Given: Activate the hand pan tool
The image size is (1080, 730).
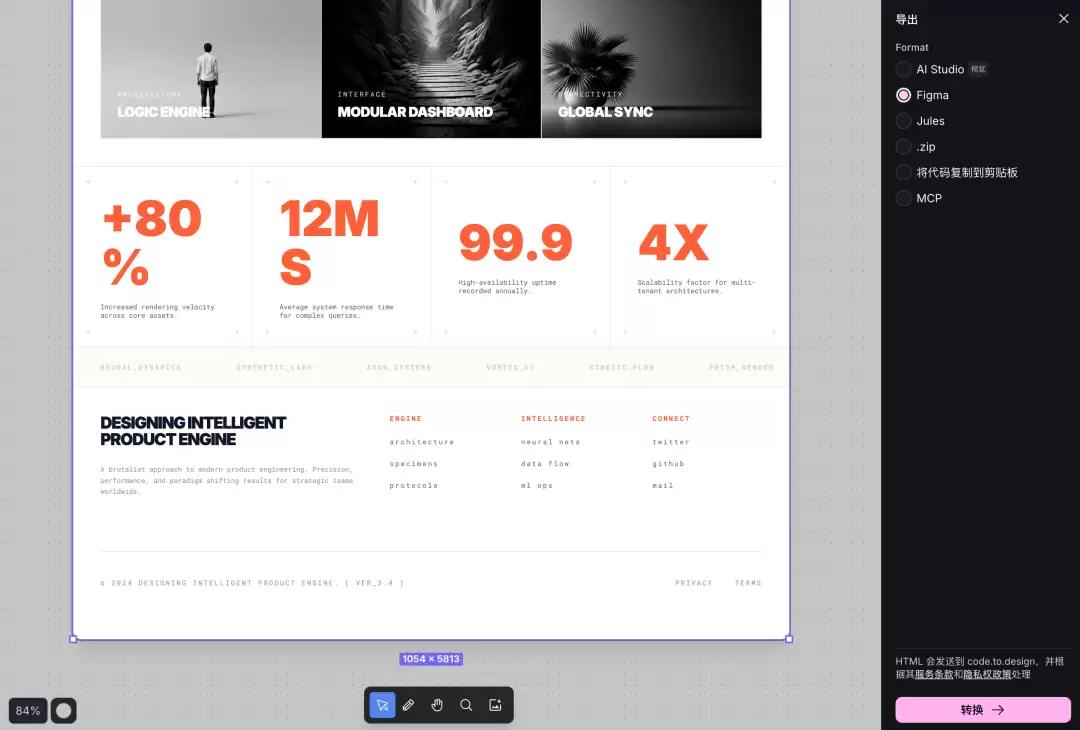Looking at the screenshot, I should pos(437,705).
